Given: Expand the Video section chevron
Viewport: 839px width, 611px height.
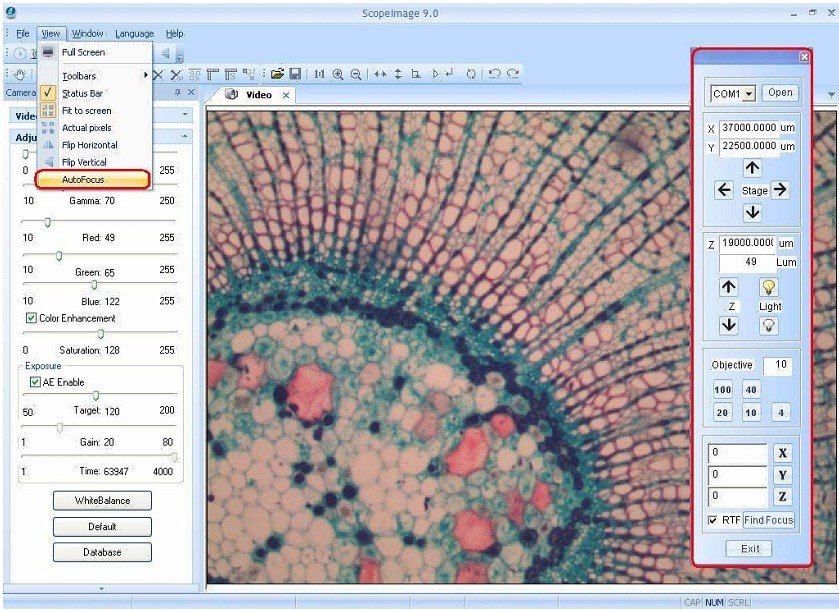Looking at the screenshot, I should pyautogui.click(x=185, y=114).
